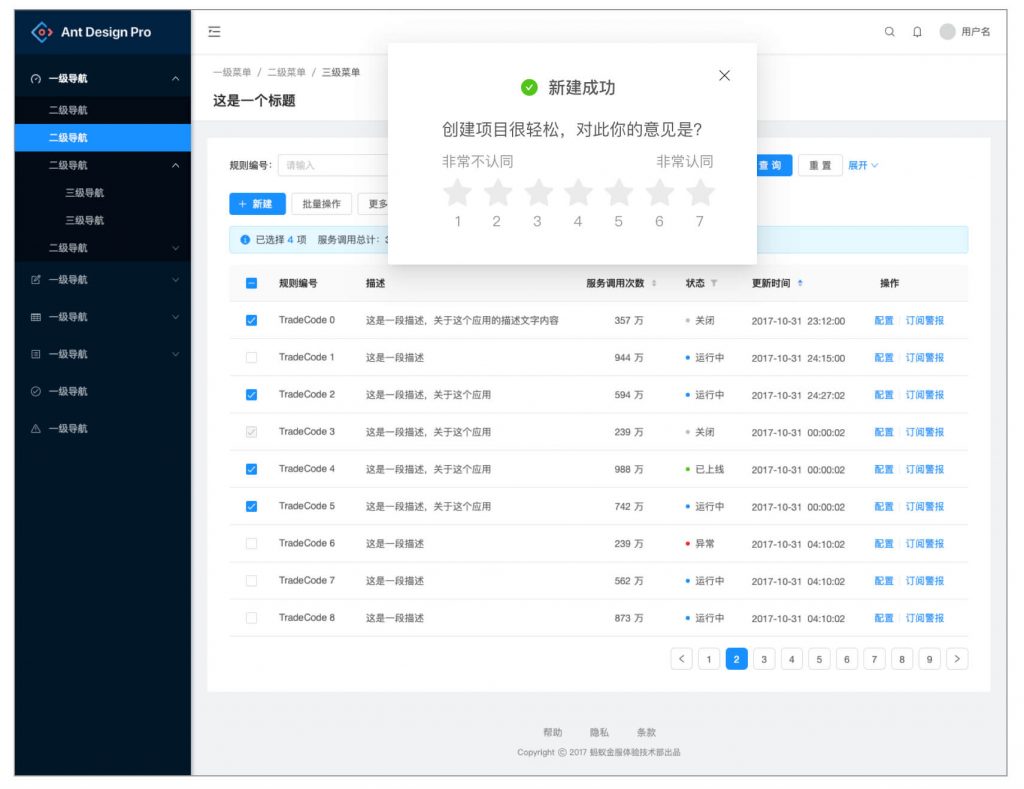The height and width of the screenshot is (789, 1024).
Task: Expand the second 一级导航 chevron
Action: tap(175, 280)
